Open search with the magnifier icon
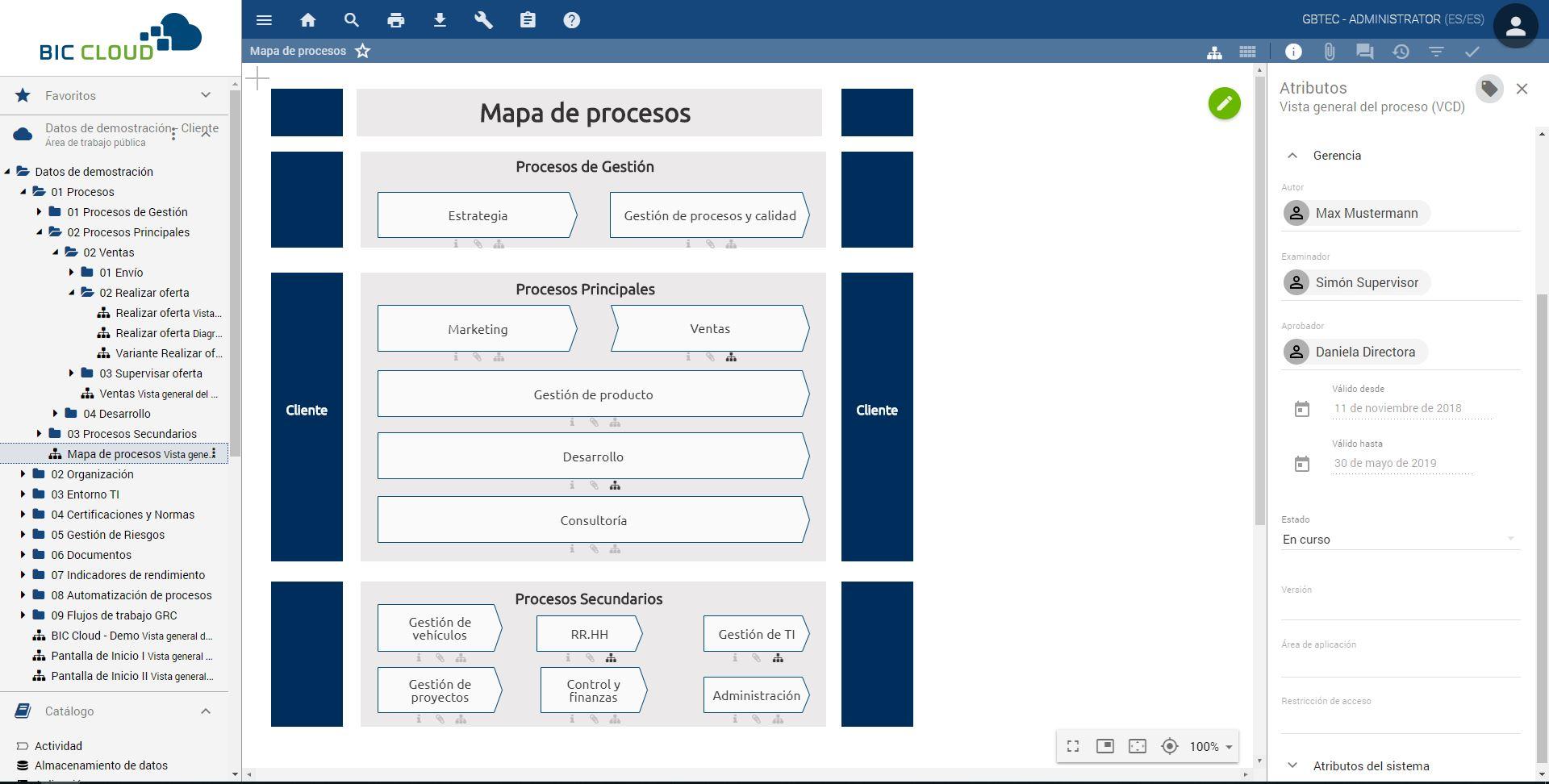 coord(351,20)
